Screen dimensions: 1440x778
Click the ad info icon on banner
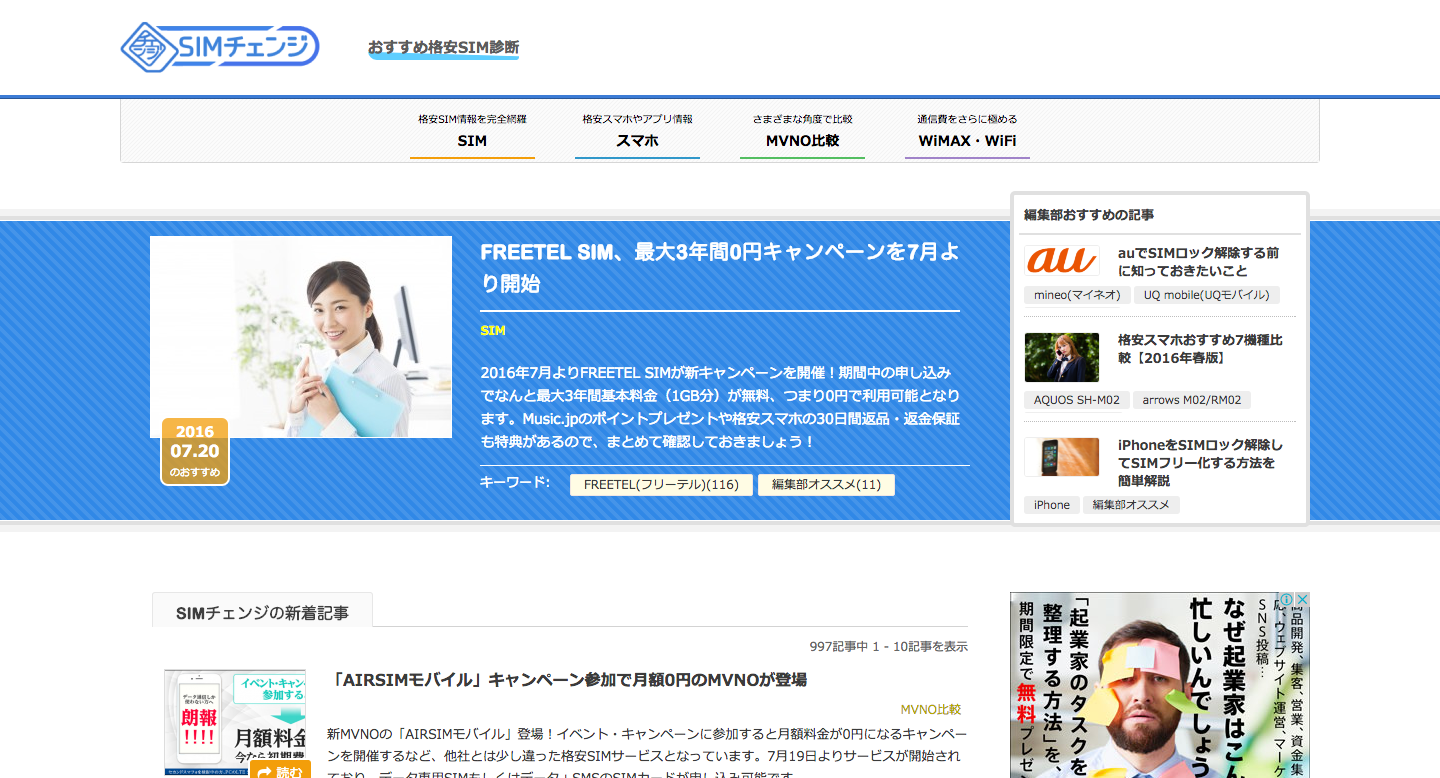[1288, 600]
